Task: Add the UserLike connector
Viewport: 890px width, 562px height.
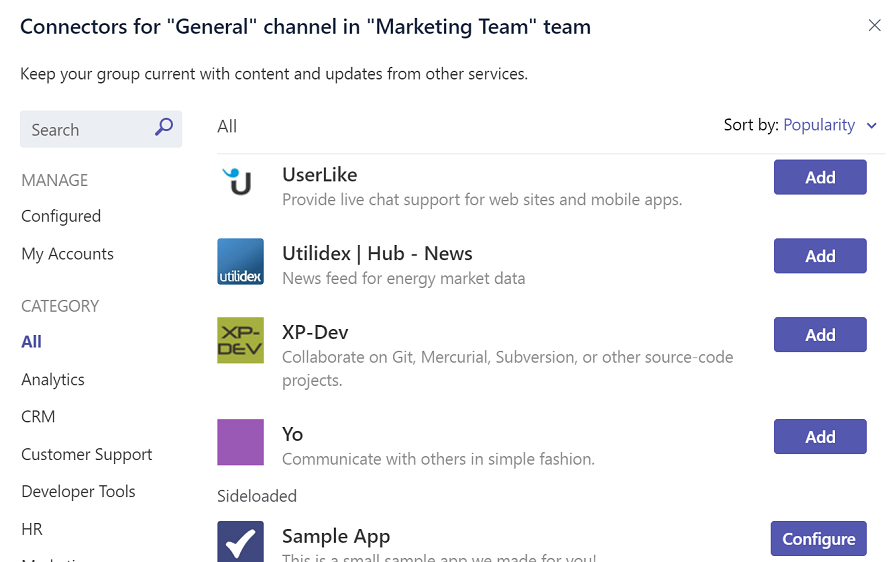Action: 820,177
